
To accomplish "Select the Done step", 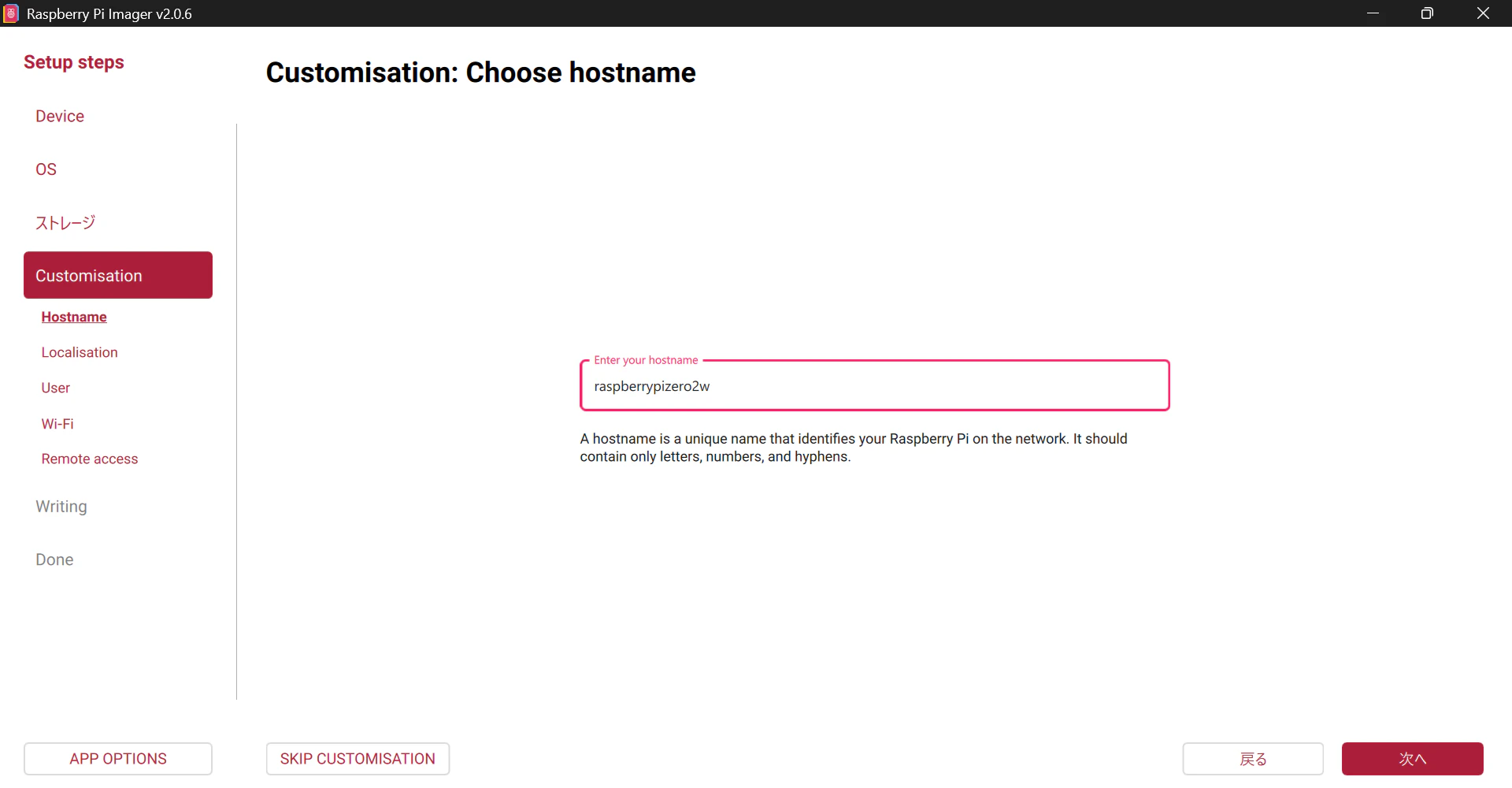I will tap(54, 559).
